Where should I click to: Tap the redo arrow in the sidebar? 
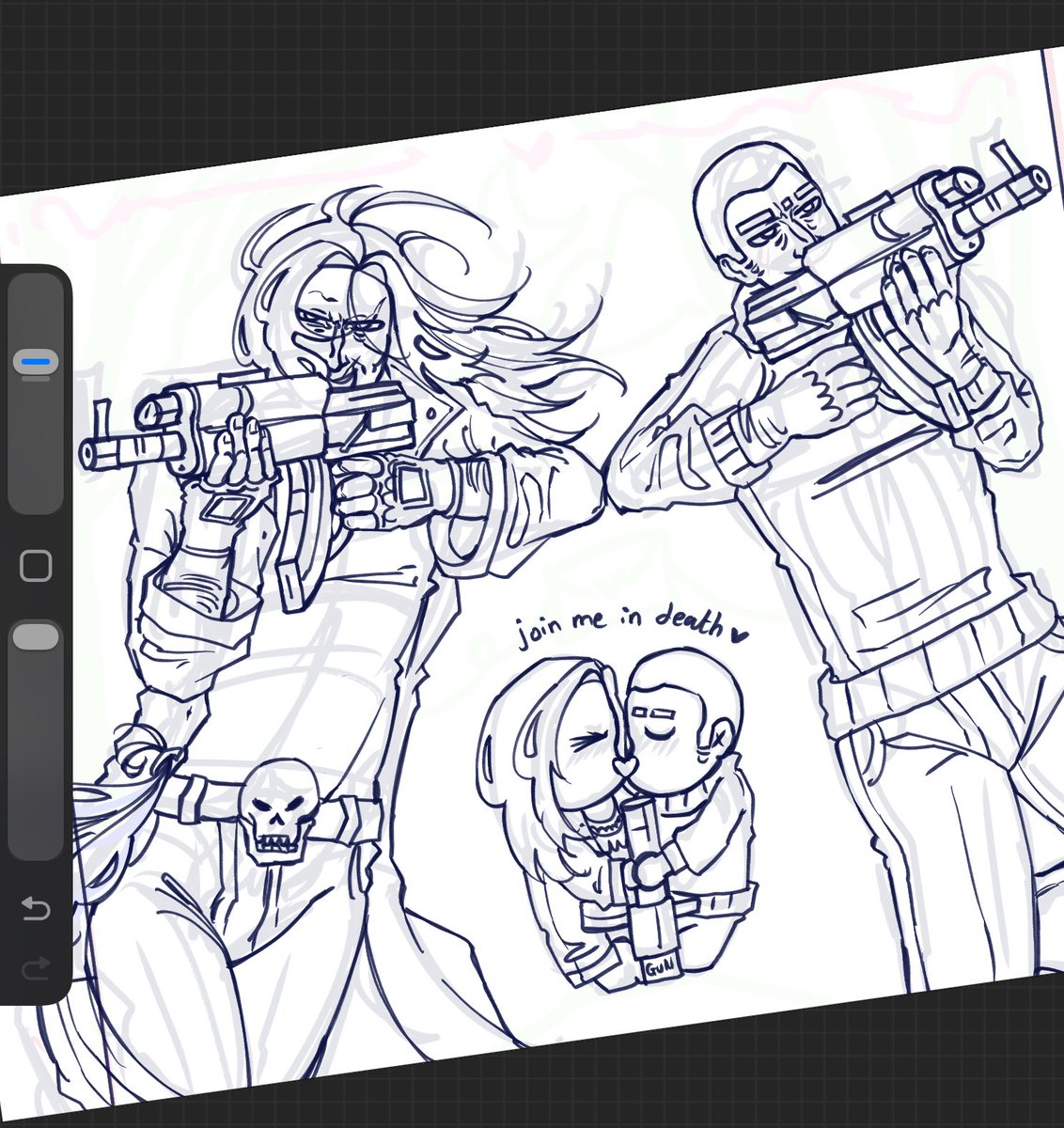(35, 968)
